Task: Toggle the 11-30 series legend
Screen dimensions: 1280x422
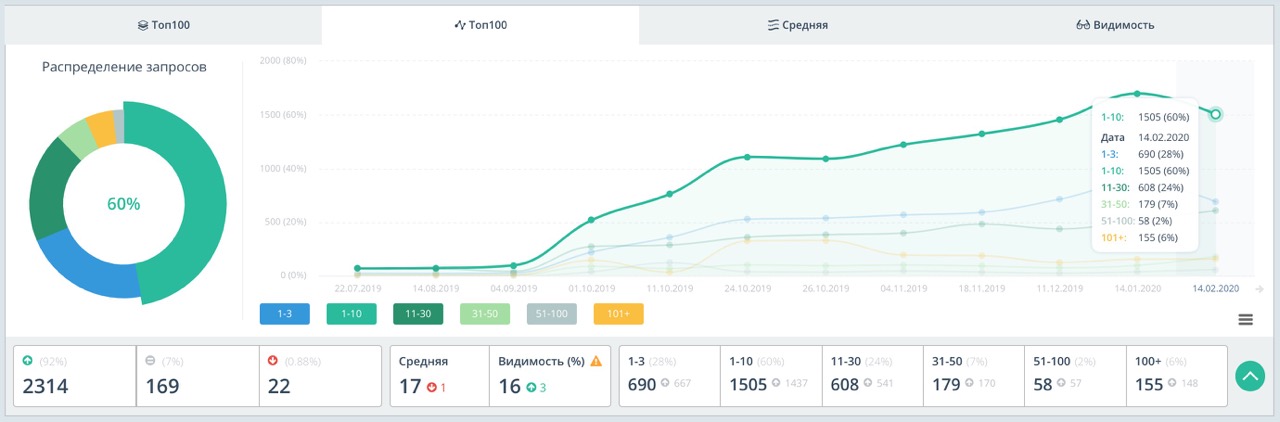Action: (x=418, y=314)
